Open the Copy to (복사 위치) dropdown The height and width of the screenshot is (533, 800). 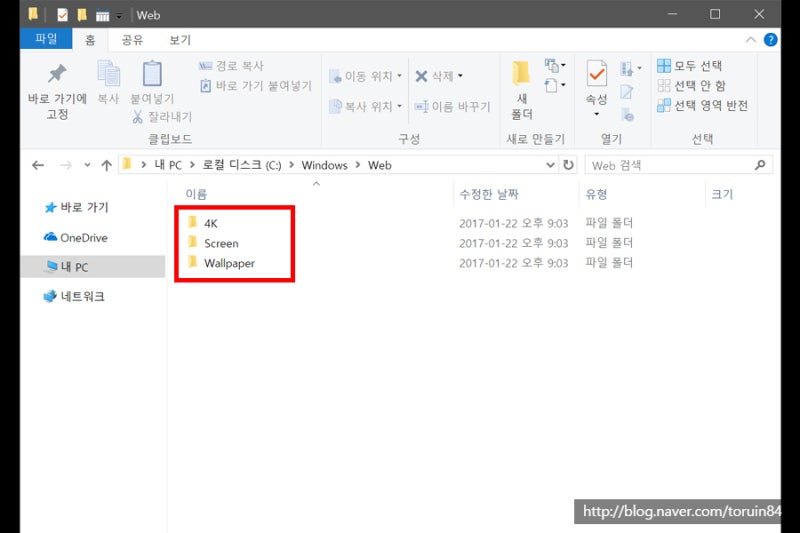point(365,107)
